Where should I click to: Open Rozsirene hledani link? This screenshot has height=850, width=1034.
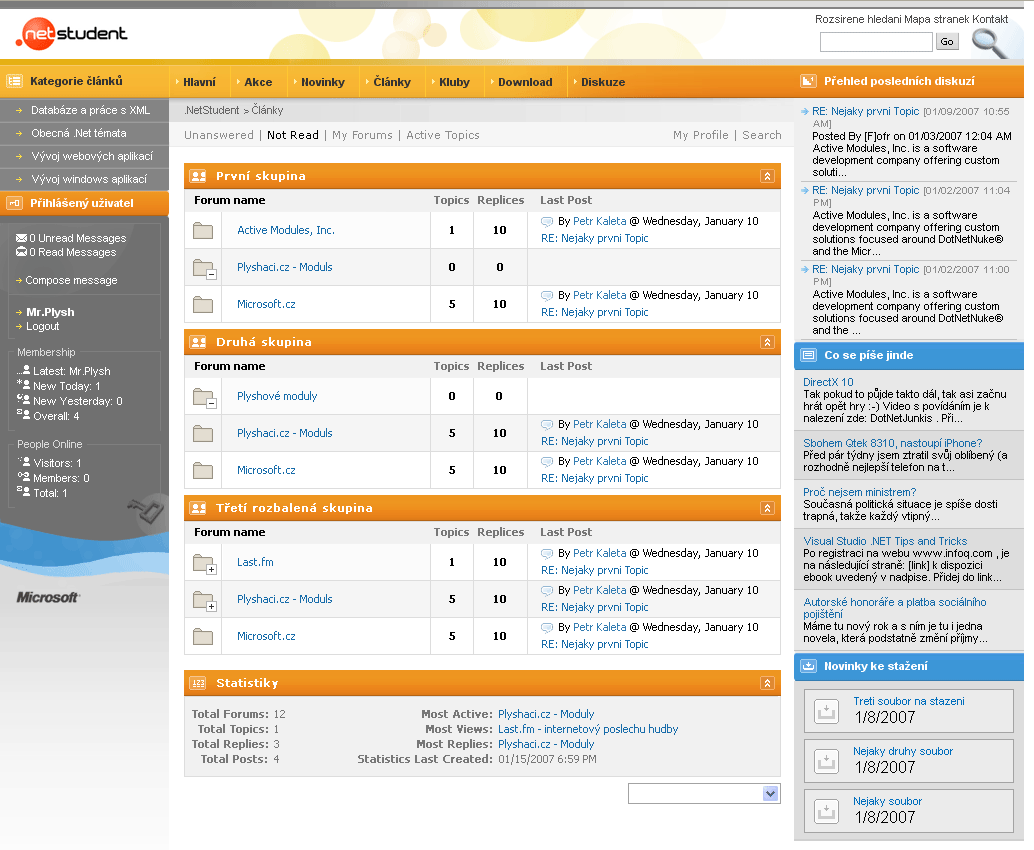(858, 19)
